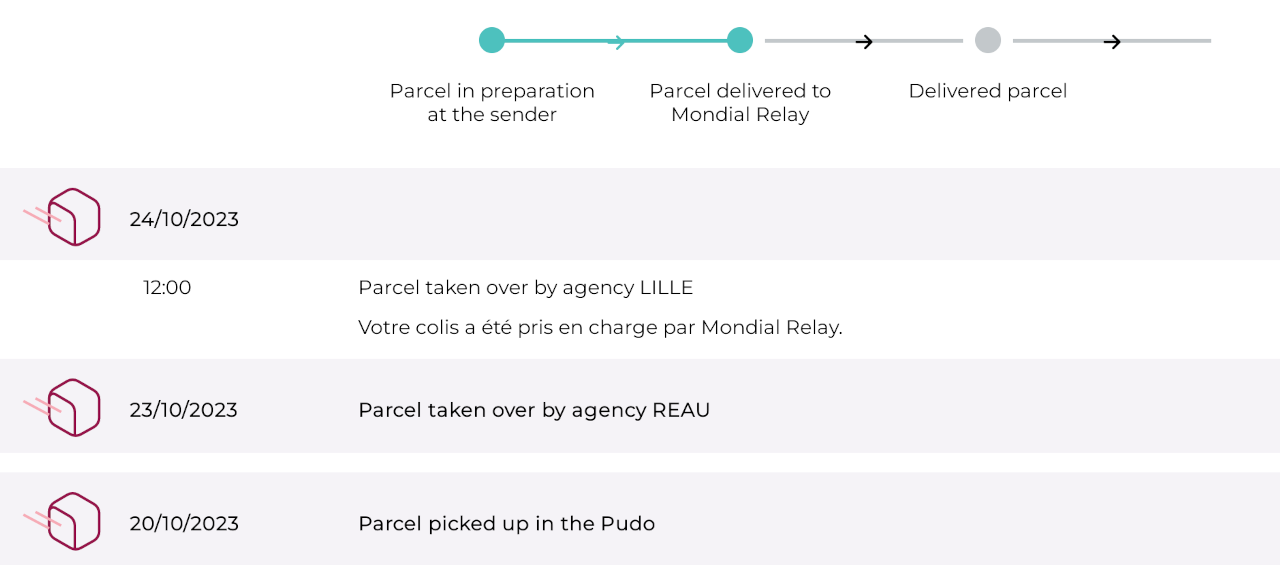Click 'Parcel taken over by agency LILLE' entry
Viewport: 1280px width, 565px height.
click(x=526, y=288)
